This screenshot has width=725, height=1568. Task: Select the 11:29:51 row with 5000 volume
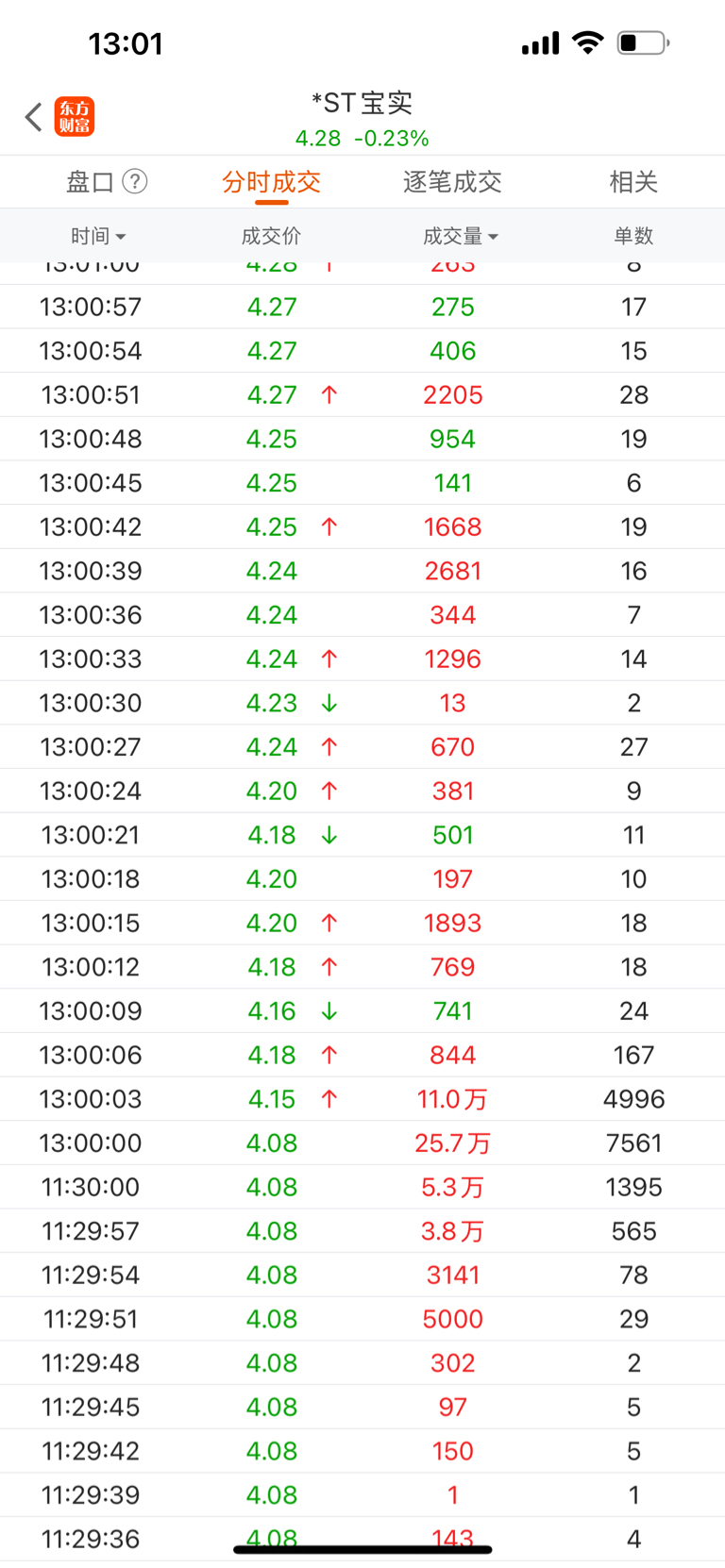(x=362, y=1319)
